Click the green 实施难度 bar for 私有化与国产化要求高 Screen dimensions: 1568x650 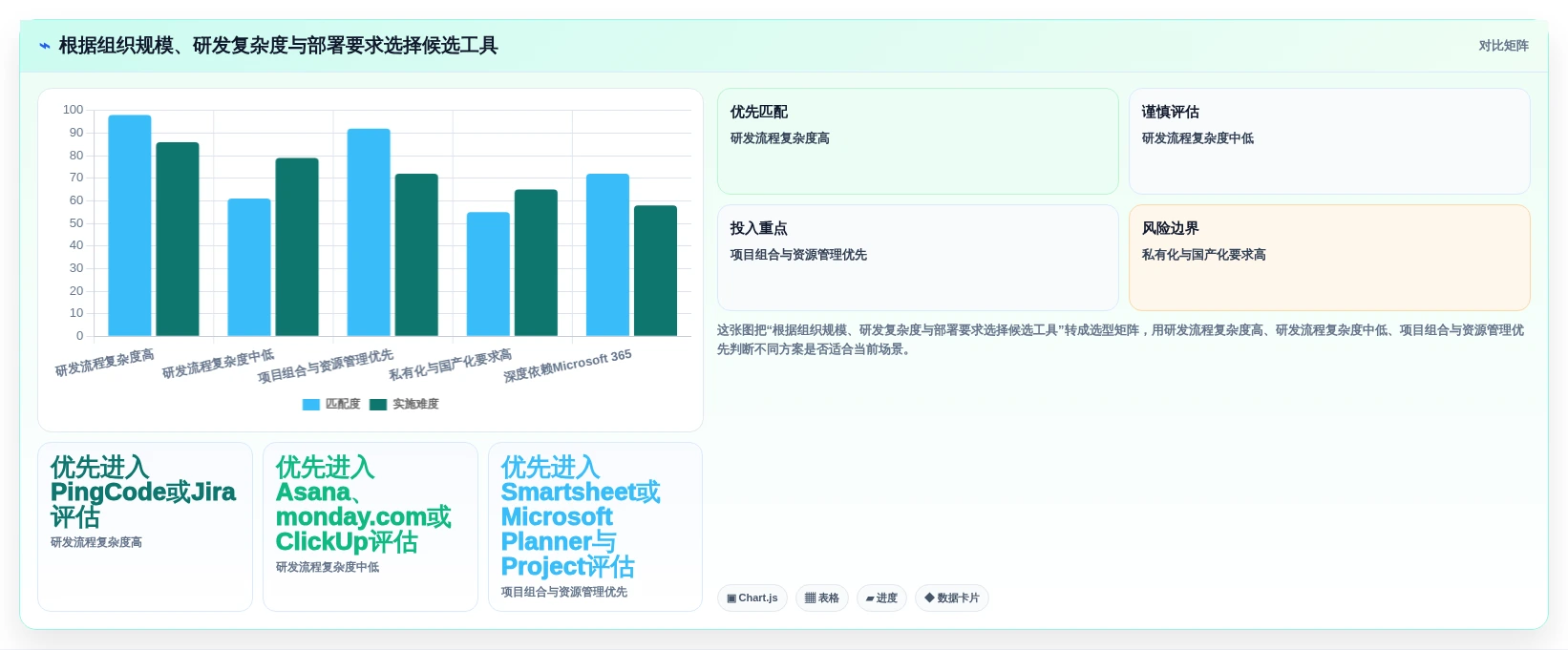point(536,262)
